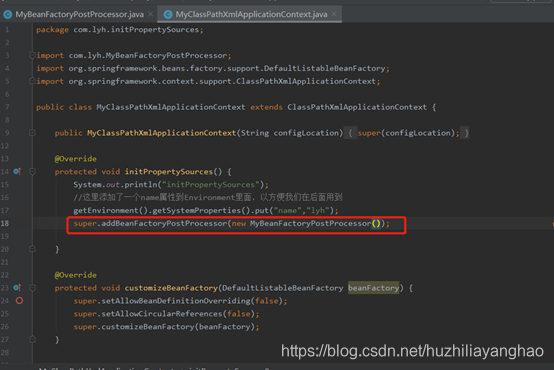Switch to MyBeanFactoryPostProcessor.java tab

point(79,14)
